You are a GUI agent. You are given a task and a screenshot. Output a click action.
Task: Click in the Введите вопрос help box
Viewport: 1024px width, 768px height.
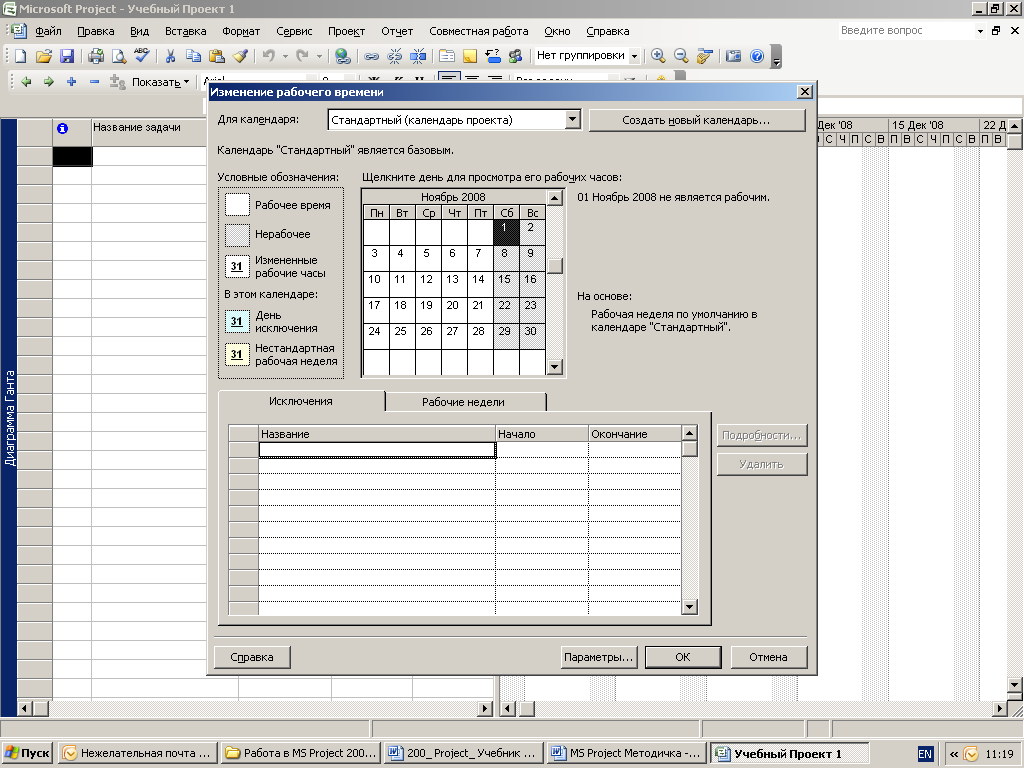pyautogui.click(x=905, y=31)
